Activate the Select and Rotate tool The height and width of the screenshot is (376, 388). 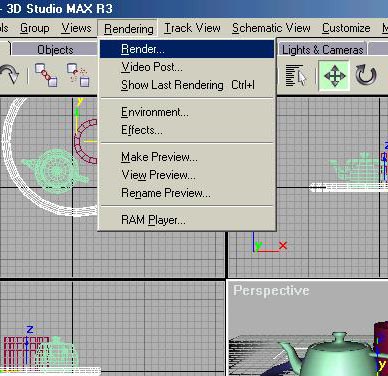tap(365, 75)
